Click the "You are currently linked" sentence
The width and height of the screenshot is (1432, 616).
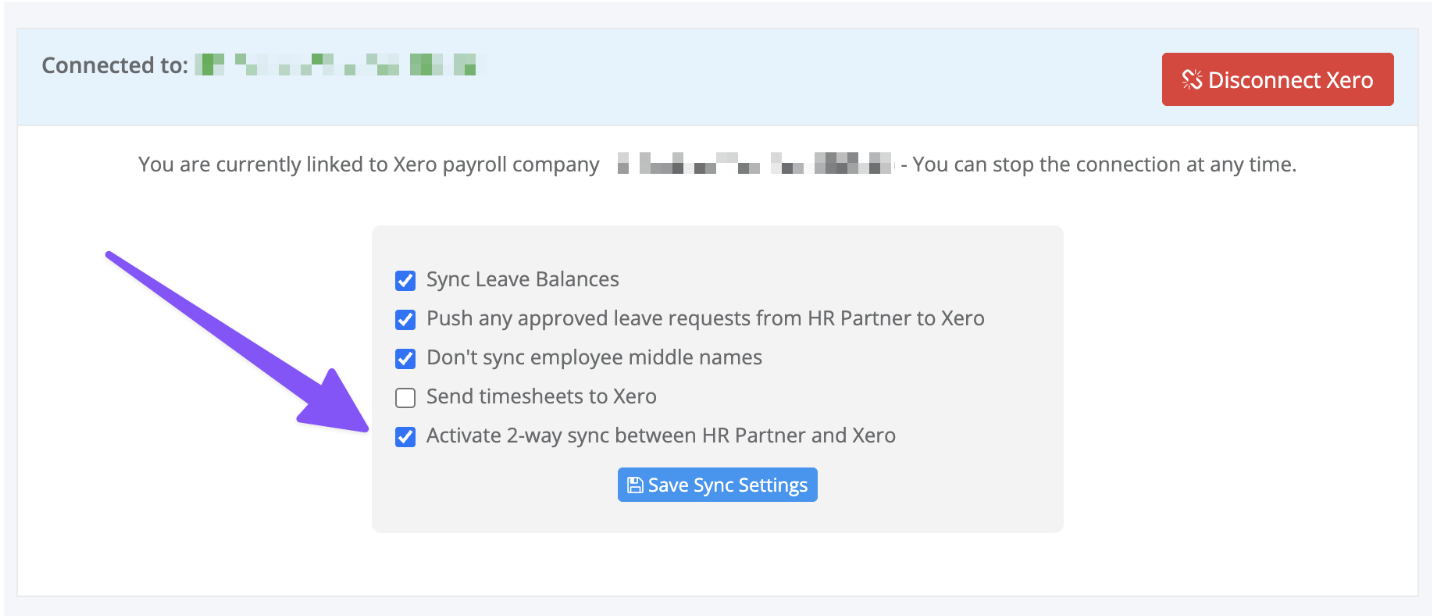[x=368, y=164]
